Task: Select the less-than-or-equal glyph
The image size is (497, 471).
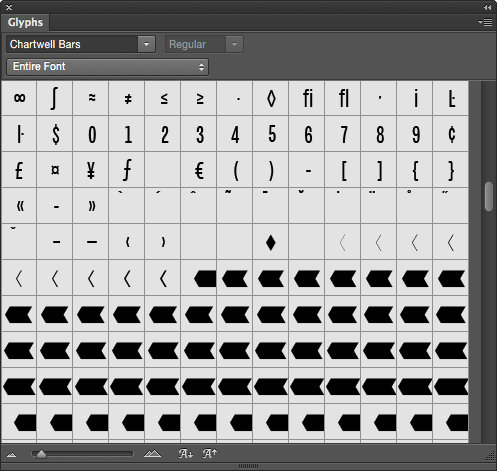Action: pos(163,98)
